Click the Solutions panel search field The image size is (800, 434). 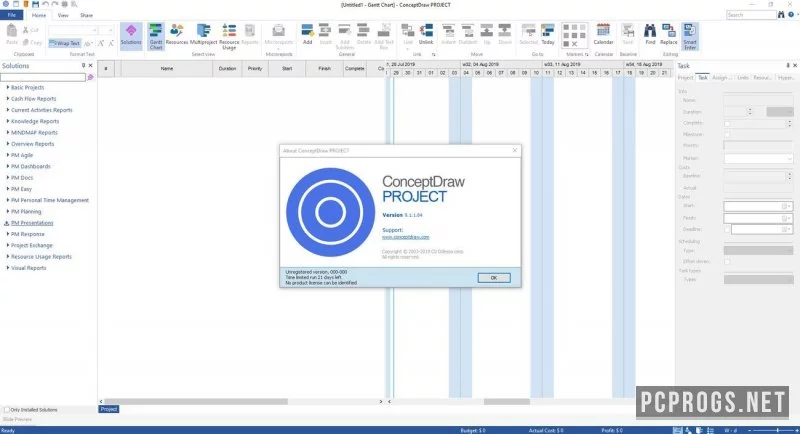43,77
